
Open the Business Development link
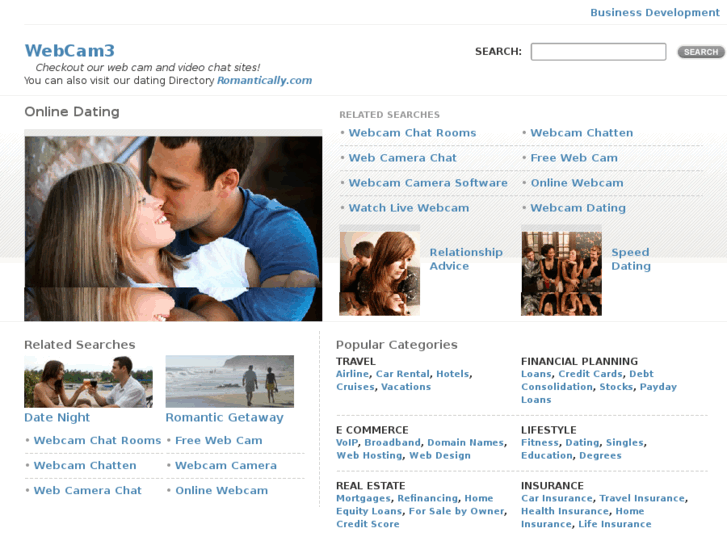(654, 13)
